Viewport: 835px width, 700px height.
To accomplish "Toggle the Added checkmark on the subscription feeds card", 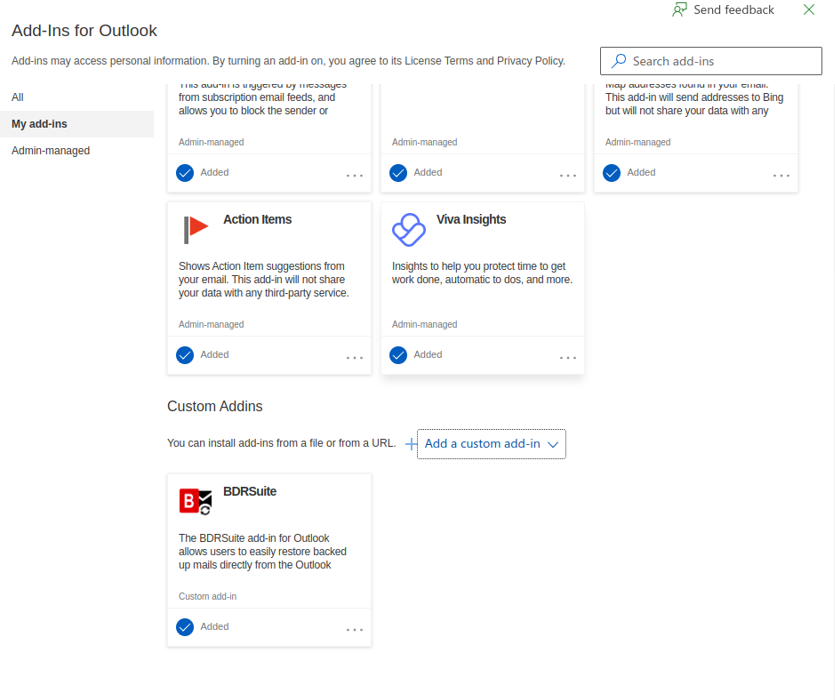I will coord(185,173).
